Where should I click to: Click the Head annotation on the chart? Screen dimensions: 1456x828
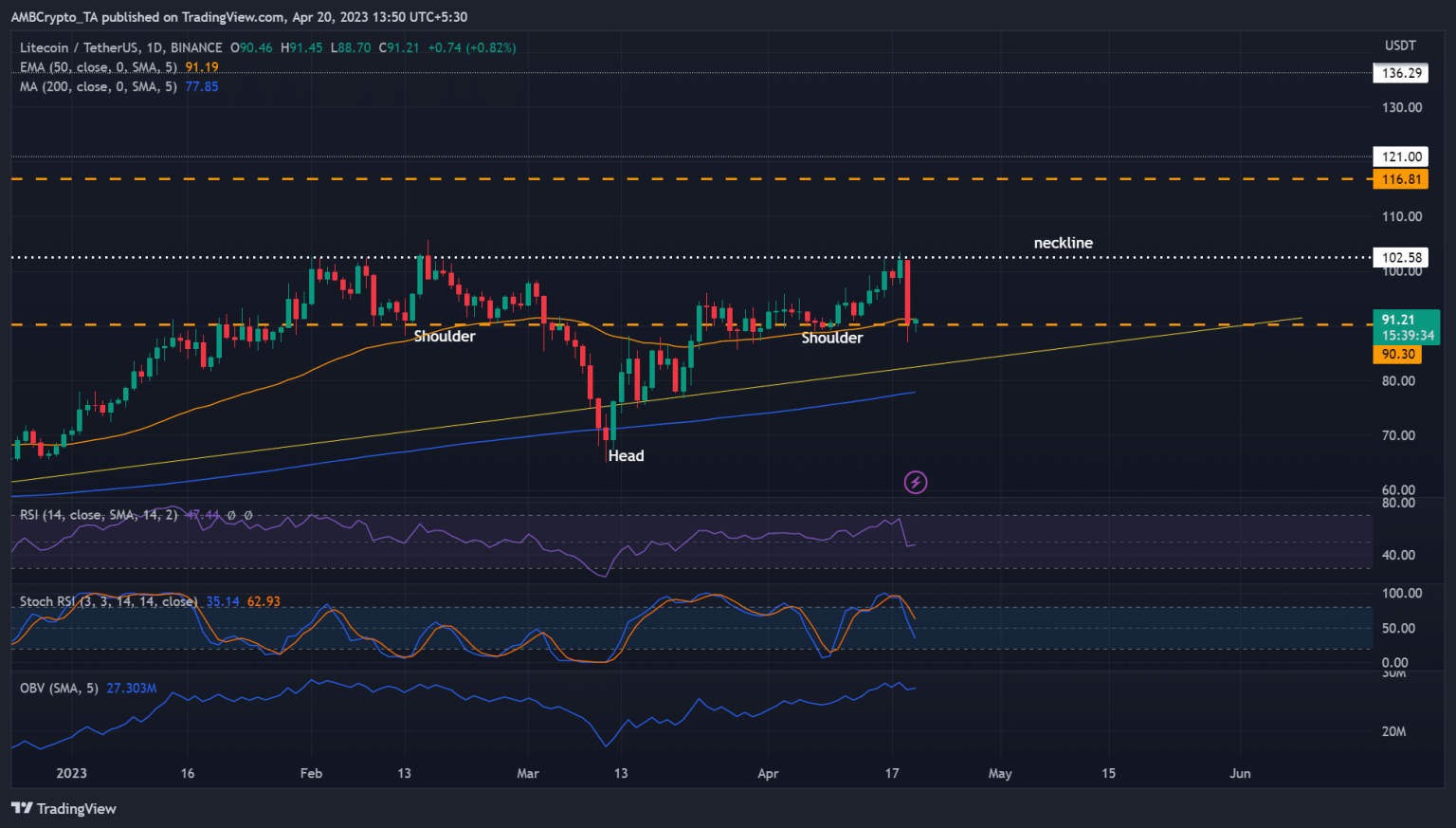(x=627, y=455)
